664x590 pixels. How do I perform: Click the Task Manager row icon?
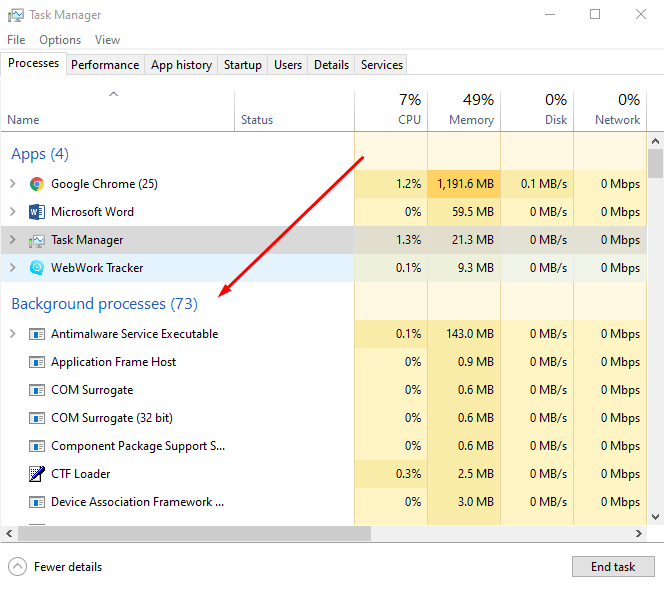(x=37, y=241)
